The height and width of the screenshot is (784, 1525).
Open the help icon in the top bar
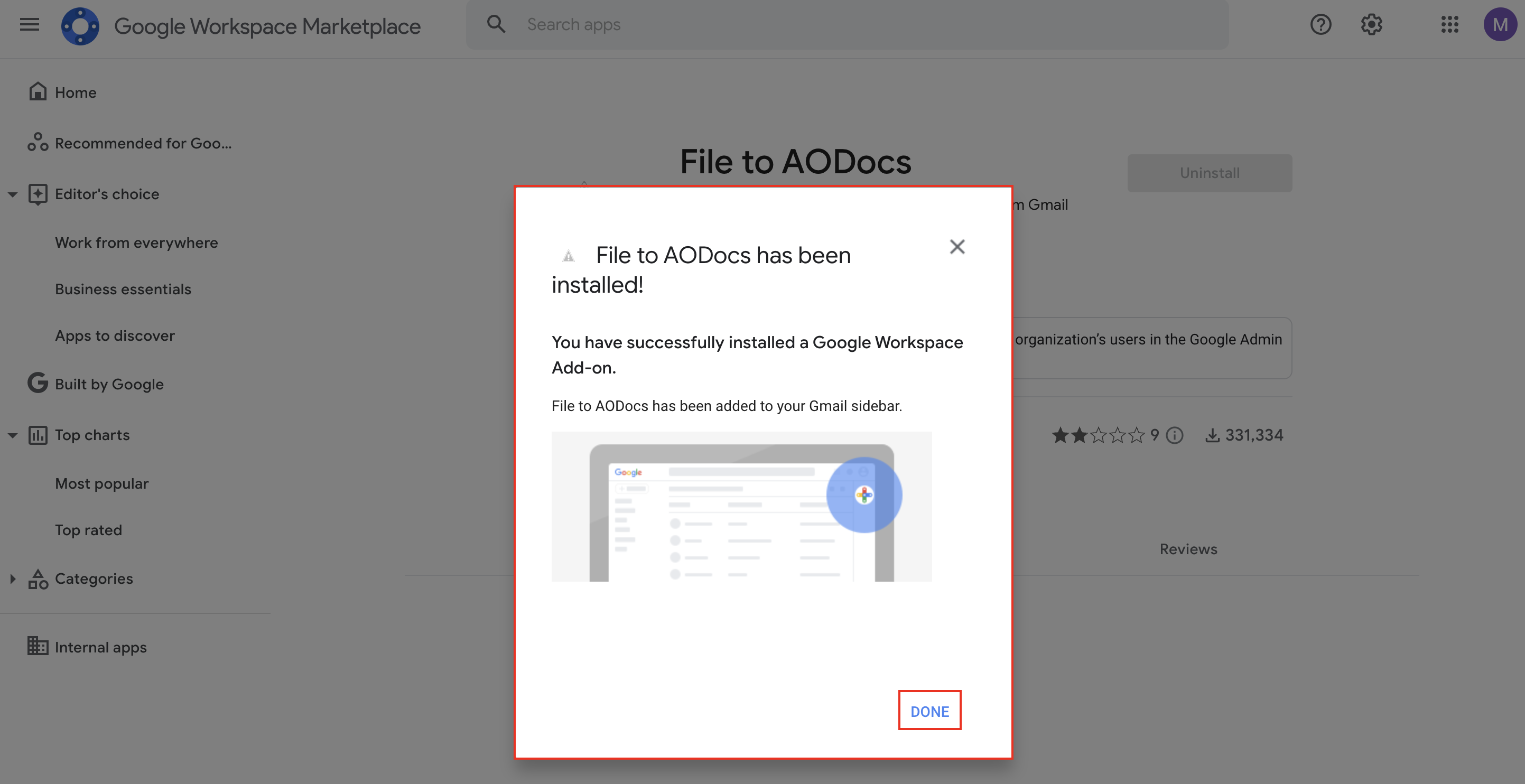pyautogui.click(x=1320, y=25)
